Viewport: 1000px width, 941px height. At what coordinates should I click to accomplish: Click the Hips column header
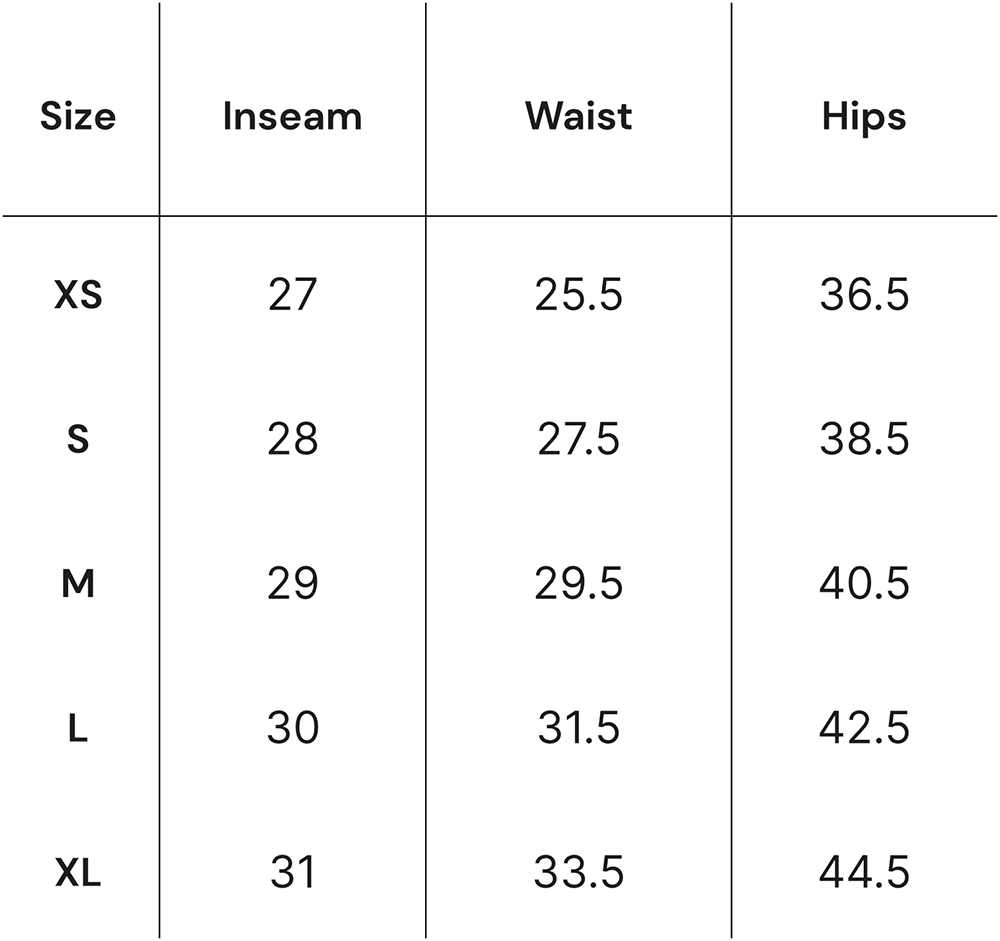pos(864,119)
